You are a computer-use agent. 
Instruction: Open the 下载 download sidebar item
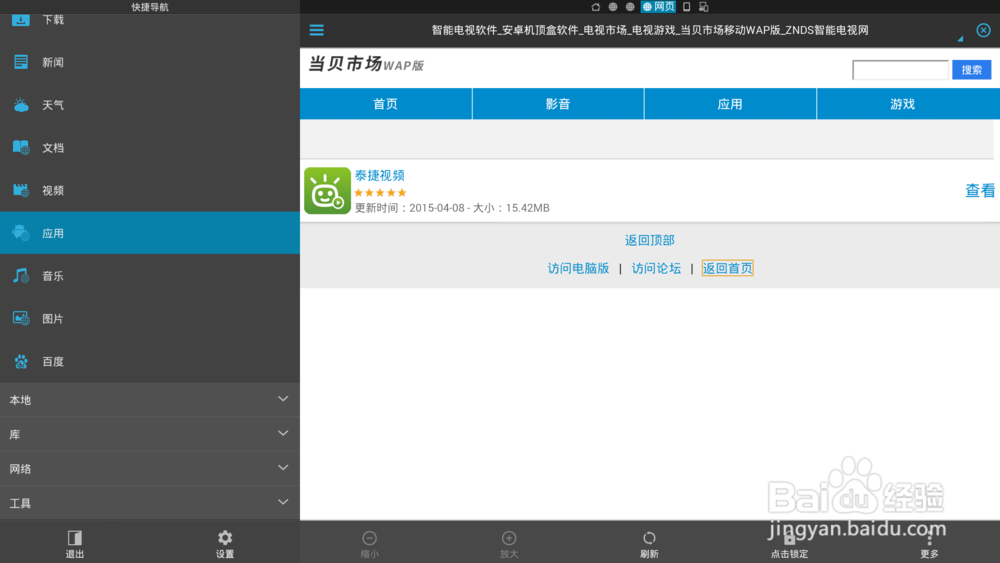(x=150, y=20)
